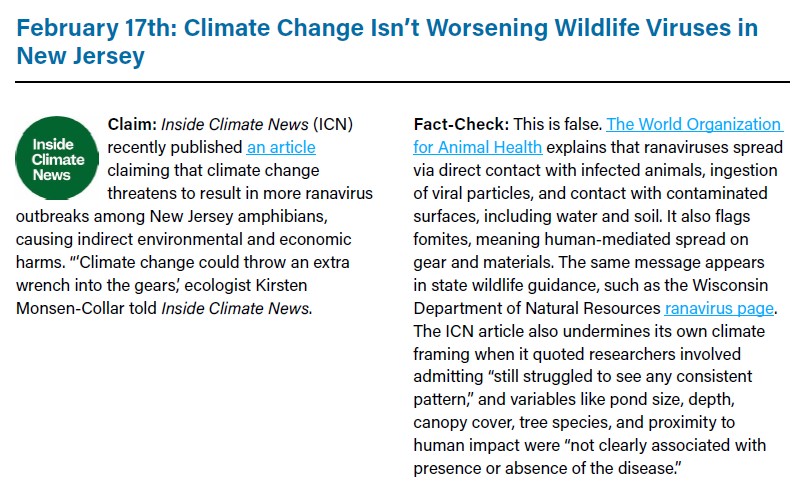
Task: Click the "February 17th" date in the headline
Action: (x=87, y=27)
